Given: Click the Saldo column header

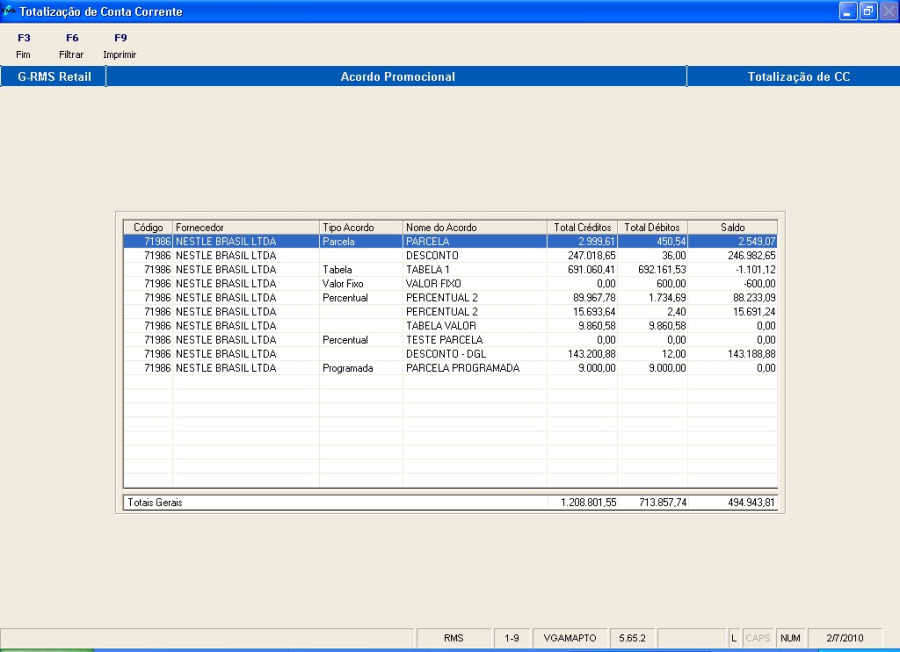Looking at the screenshot, I should [x=733, y=227].
